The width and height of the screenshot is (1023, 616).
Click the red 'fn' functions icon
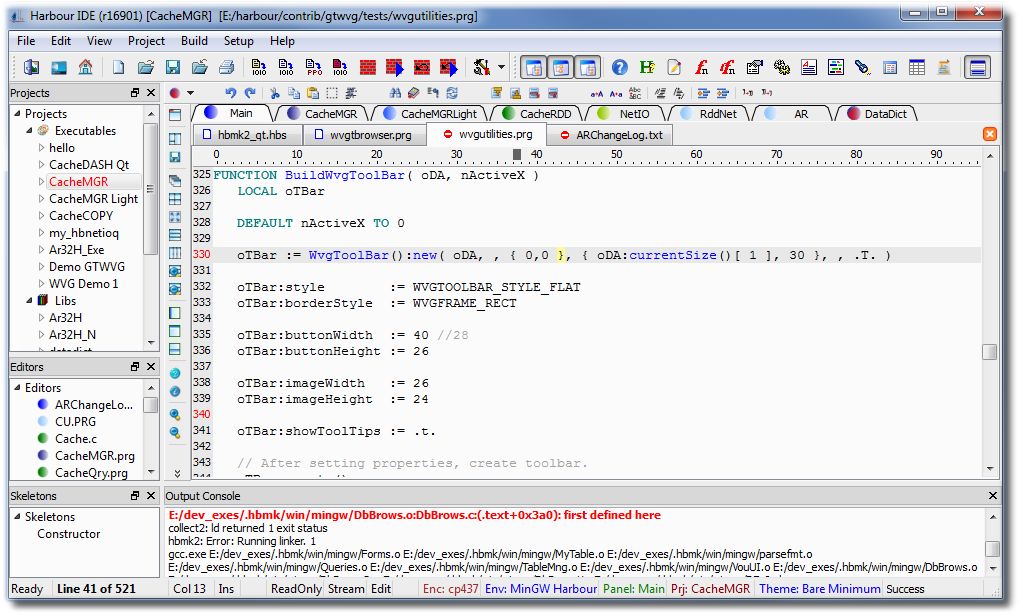(x=701, y=68)
